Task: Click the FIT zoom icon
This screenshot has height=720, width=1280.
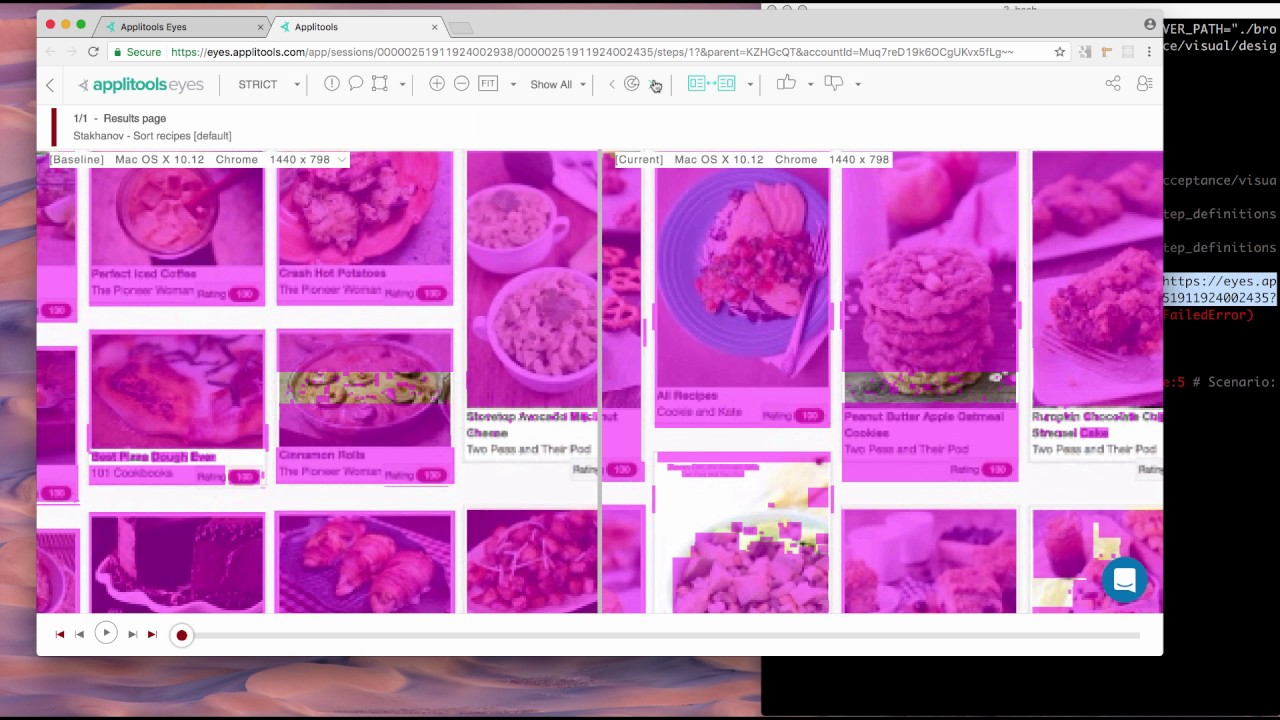Action: pos(488,84)
